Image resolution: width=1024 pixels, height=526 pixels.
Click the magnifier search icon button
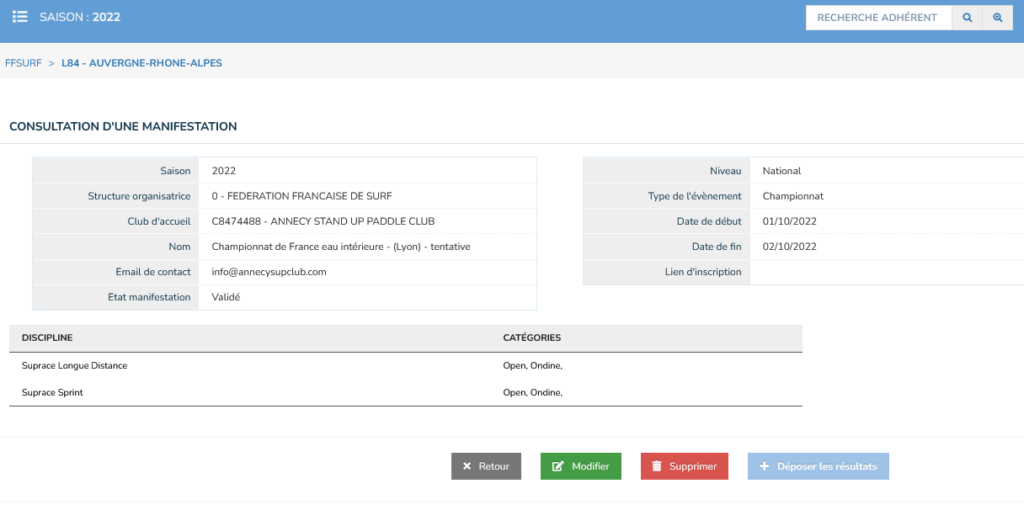[967, 18]
